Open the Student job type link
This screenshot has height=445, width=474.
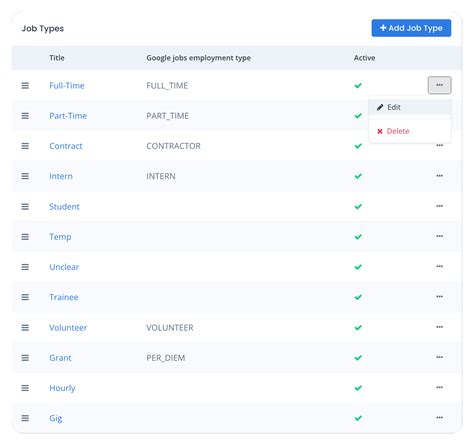click(x=64, y=206)
